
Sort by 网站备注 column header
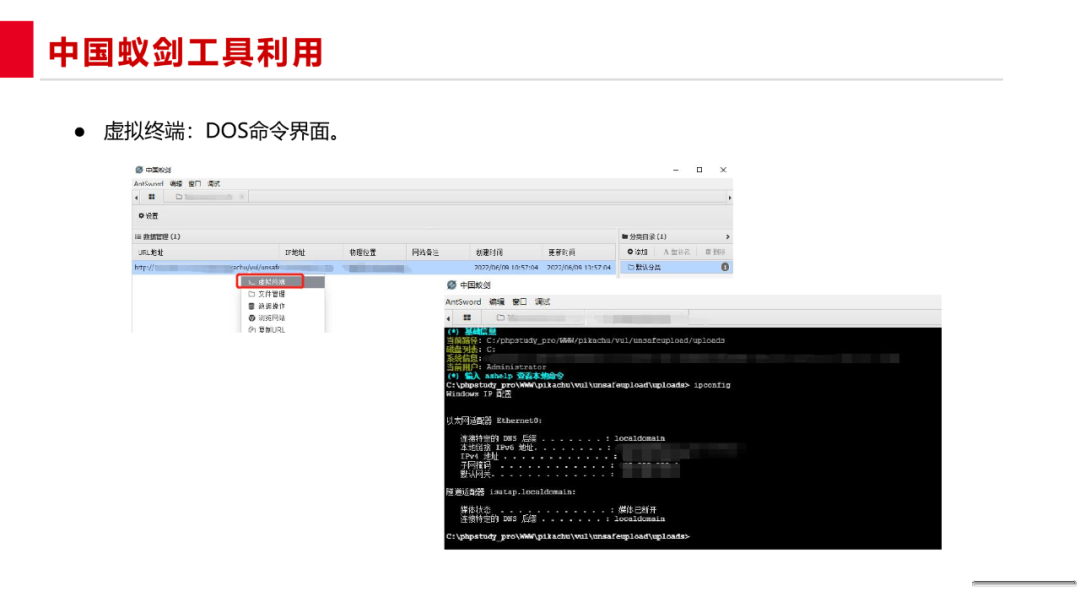425,253
